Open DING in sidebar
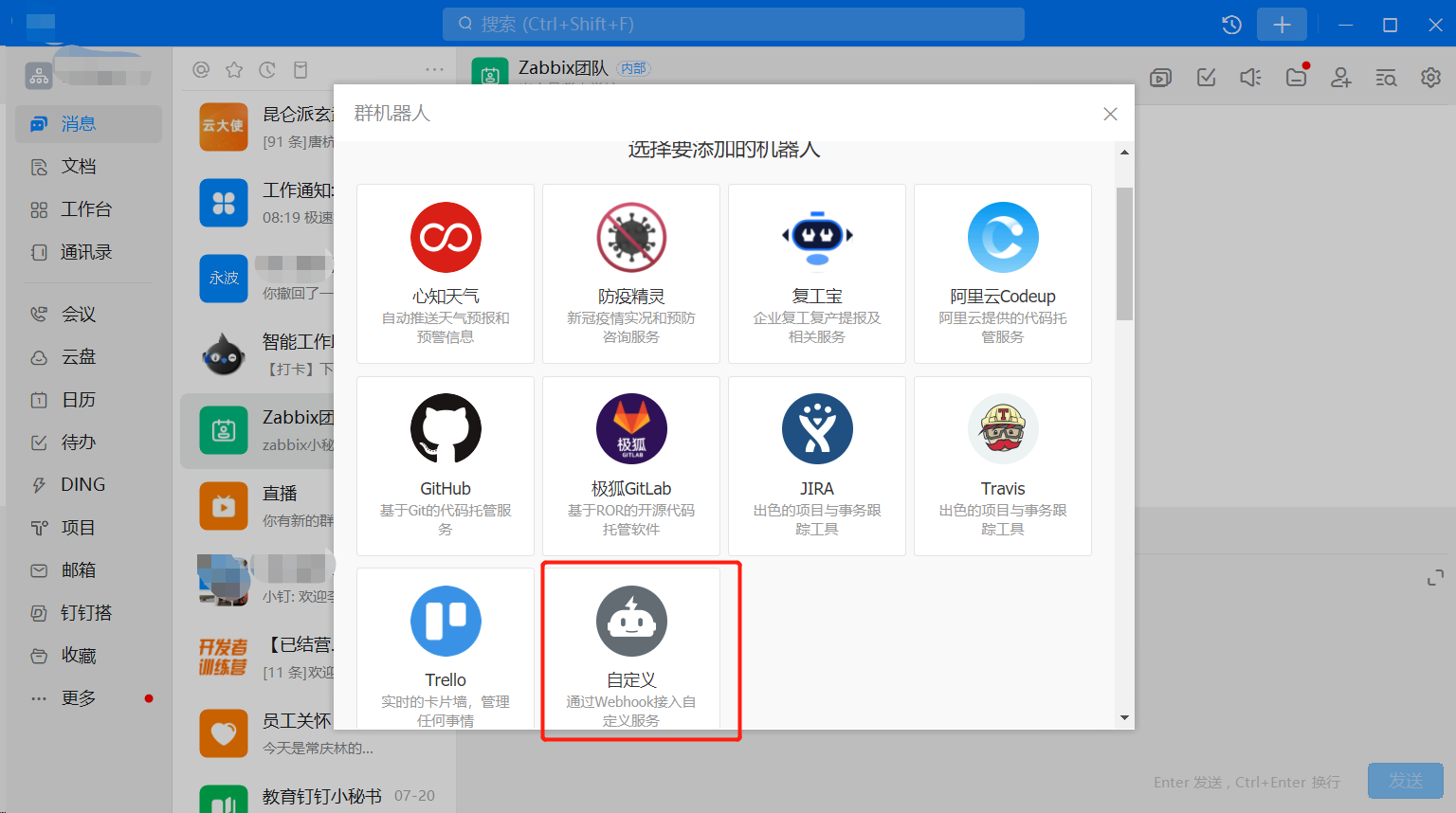 tap(88, 484)
